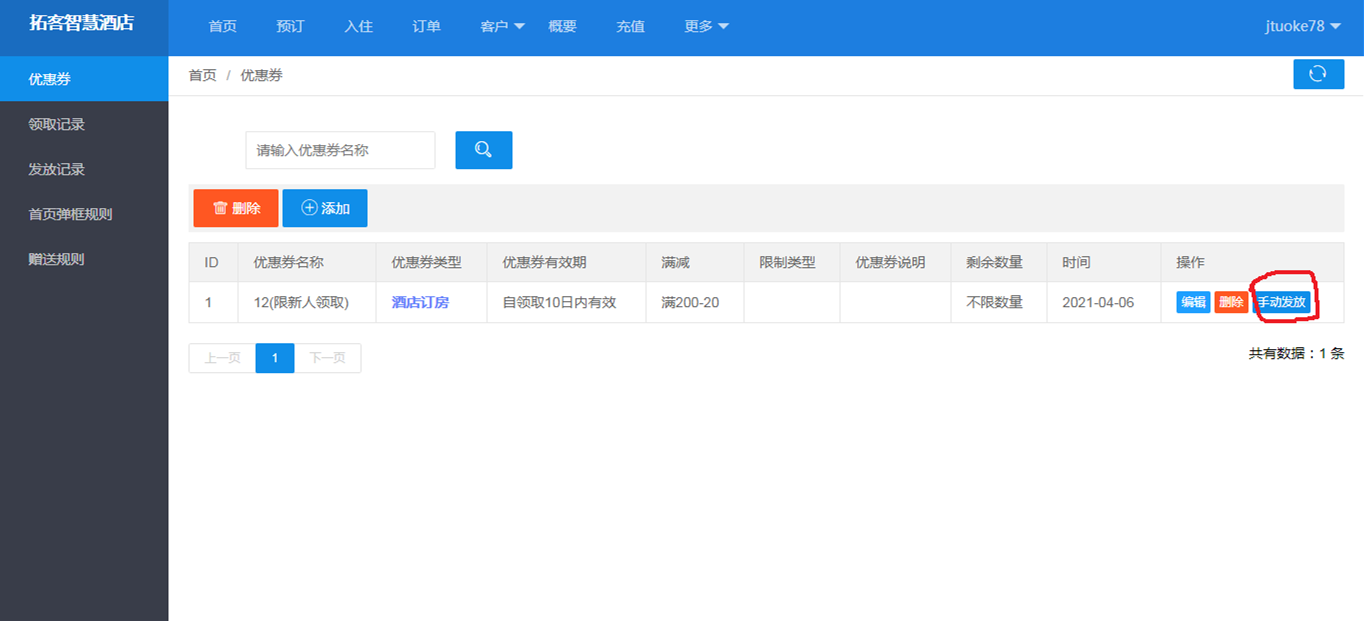
Task: Select 赠送规则 in the sidebar
Action: tap(84, 259)
